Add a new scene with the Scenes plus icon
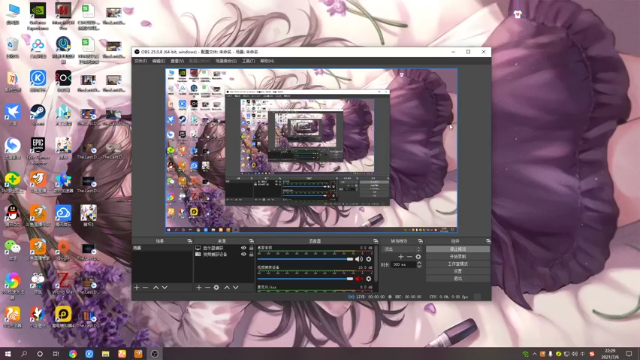 click(x=137, y=288)
